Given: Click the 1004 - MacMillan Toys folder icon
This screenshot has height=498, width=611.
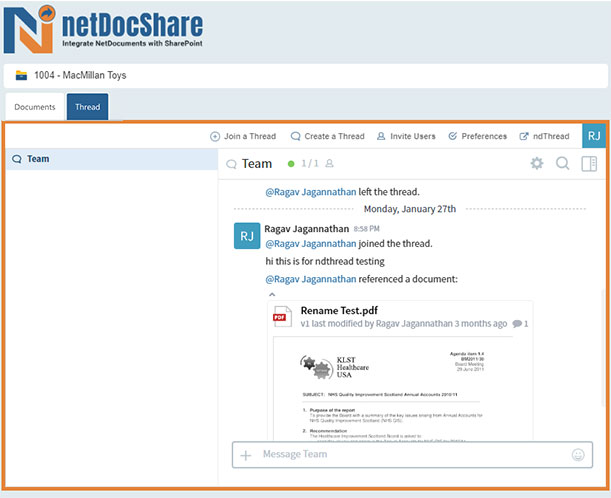Looking at the screenshot, I should (21, 75).
